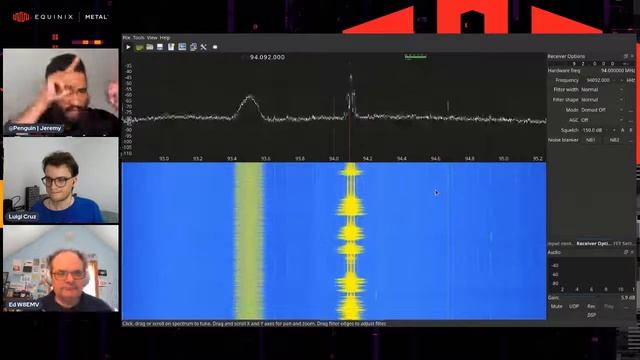Click the remote control network icon
Image resolution: width=640 pixels, height=360 pixels.
(193, 47)
